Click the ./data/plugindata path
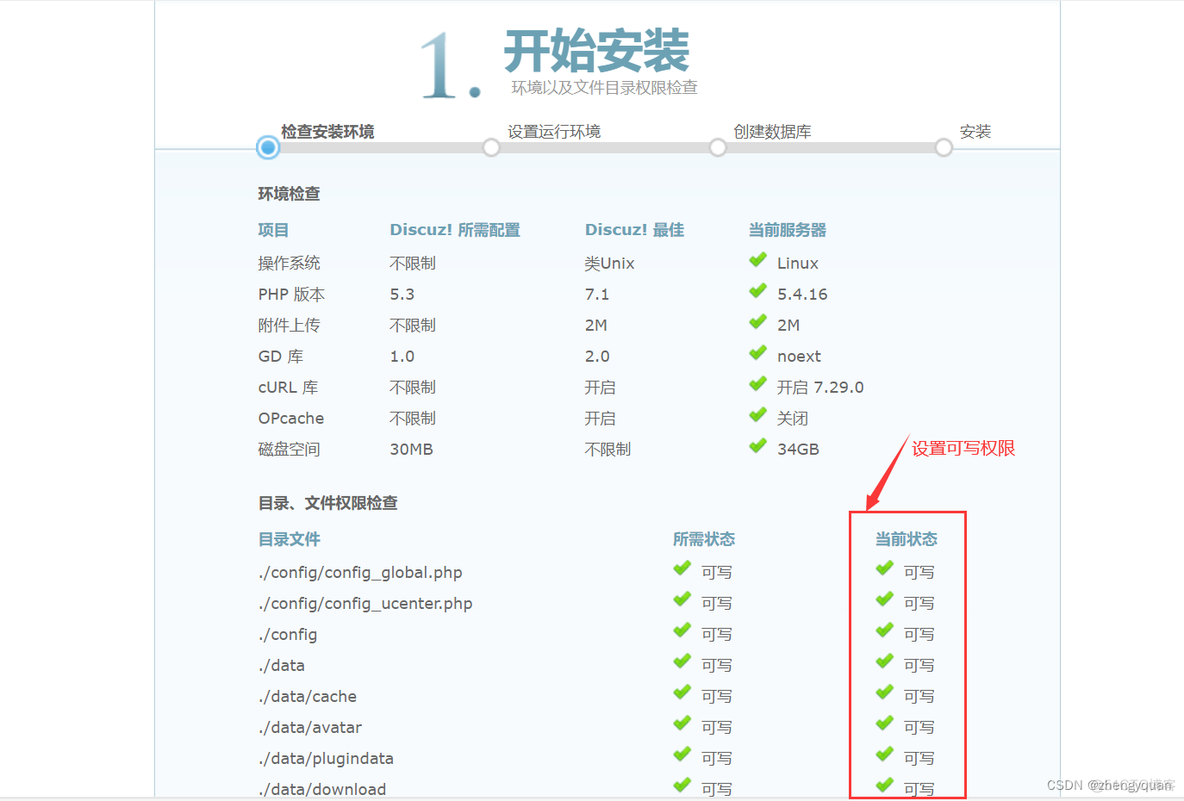Screen dimensions: 1184x801 (325, 758)
